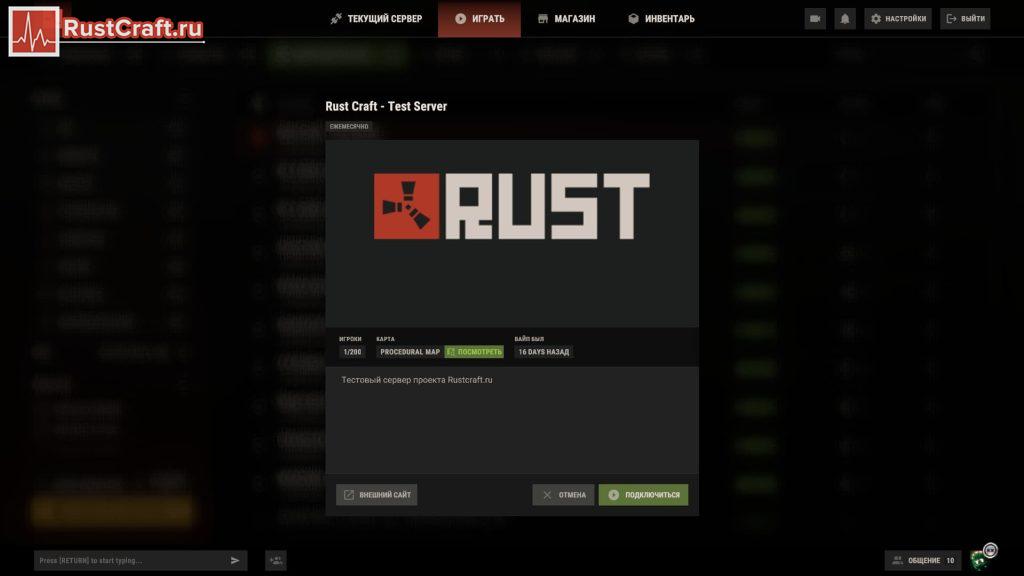Open the ТЕКУЩИЙ СЕРВЕР tab
1024x576 pixels.
[376, 19]
